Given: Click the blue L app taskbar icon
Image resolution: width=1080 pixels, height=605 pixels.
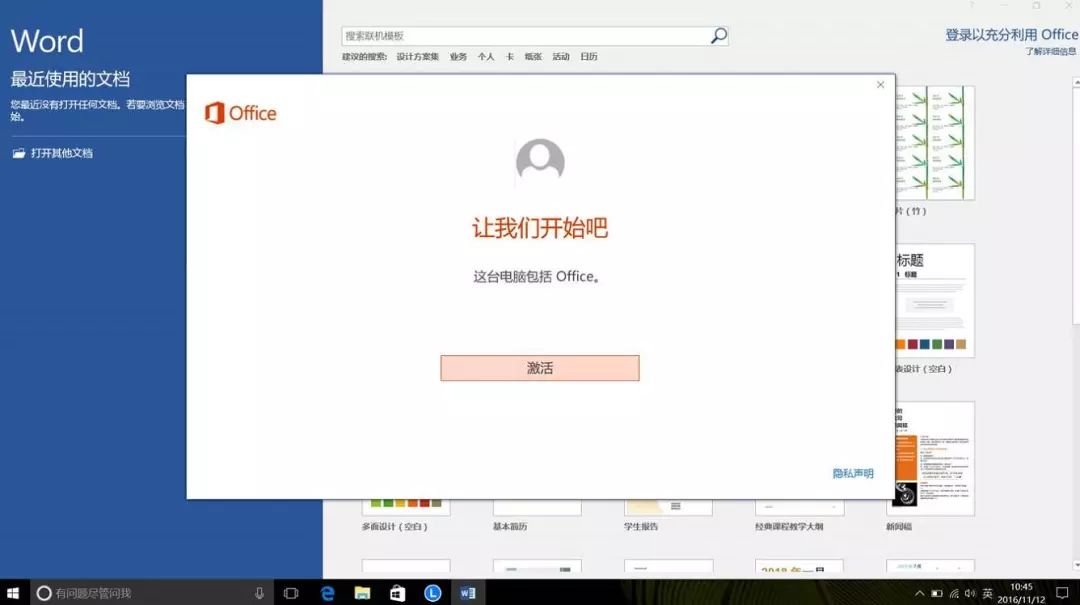Looking at the screenshot, I should coord(432,593).
